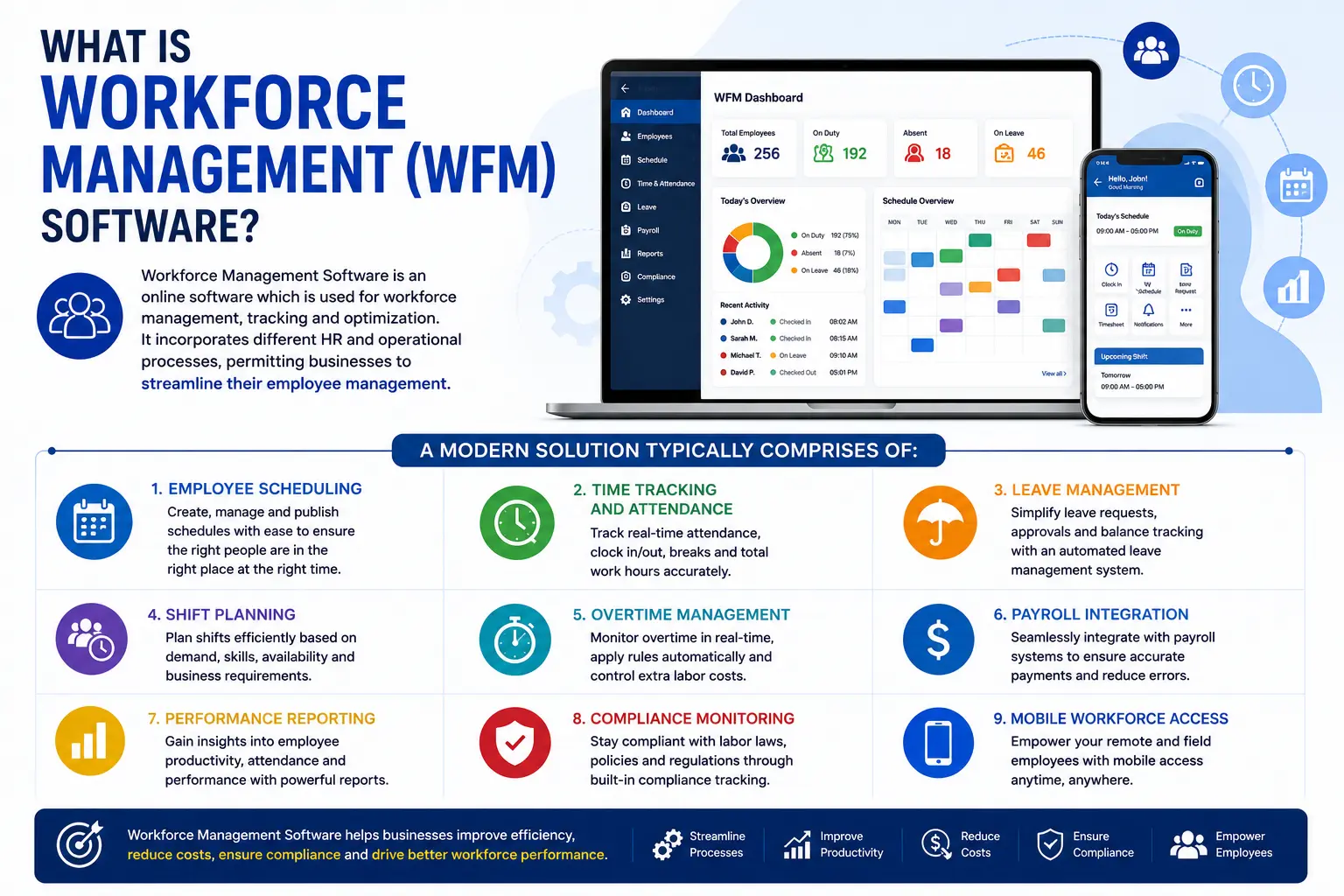
Task: Select Schedule in the laptop sidebar
Action: pos(655,160)
